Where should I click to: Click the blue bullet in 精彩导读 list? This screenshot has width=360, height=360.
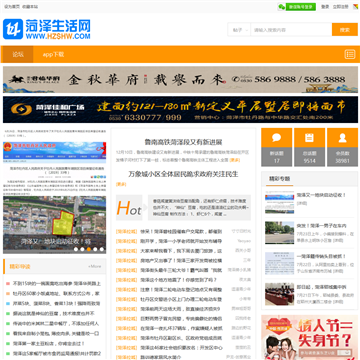(8, 304)
